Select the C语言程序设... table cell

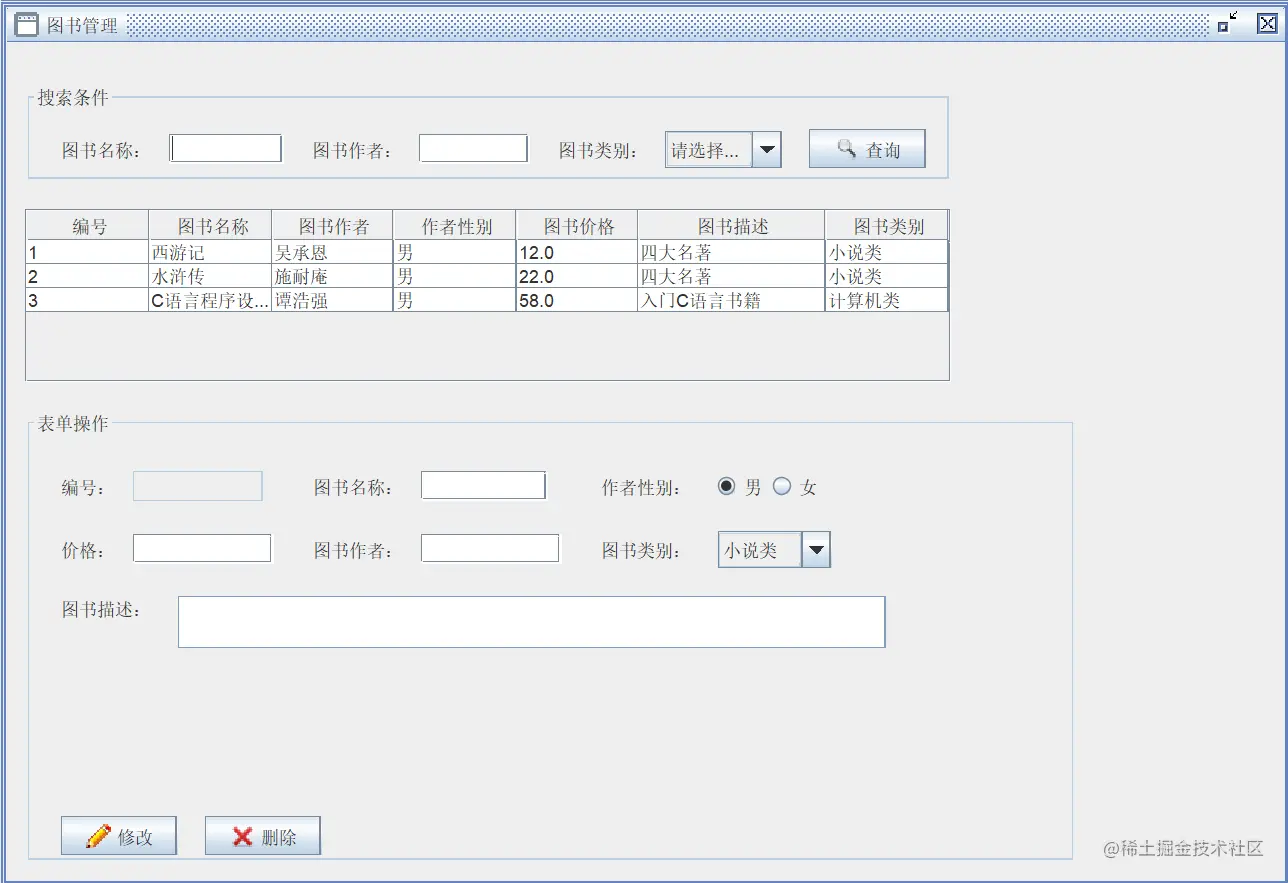(x=211, y=300)
